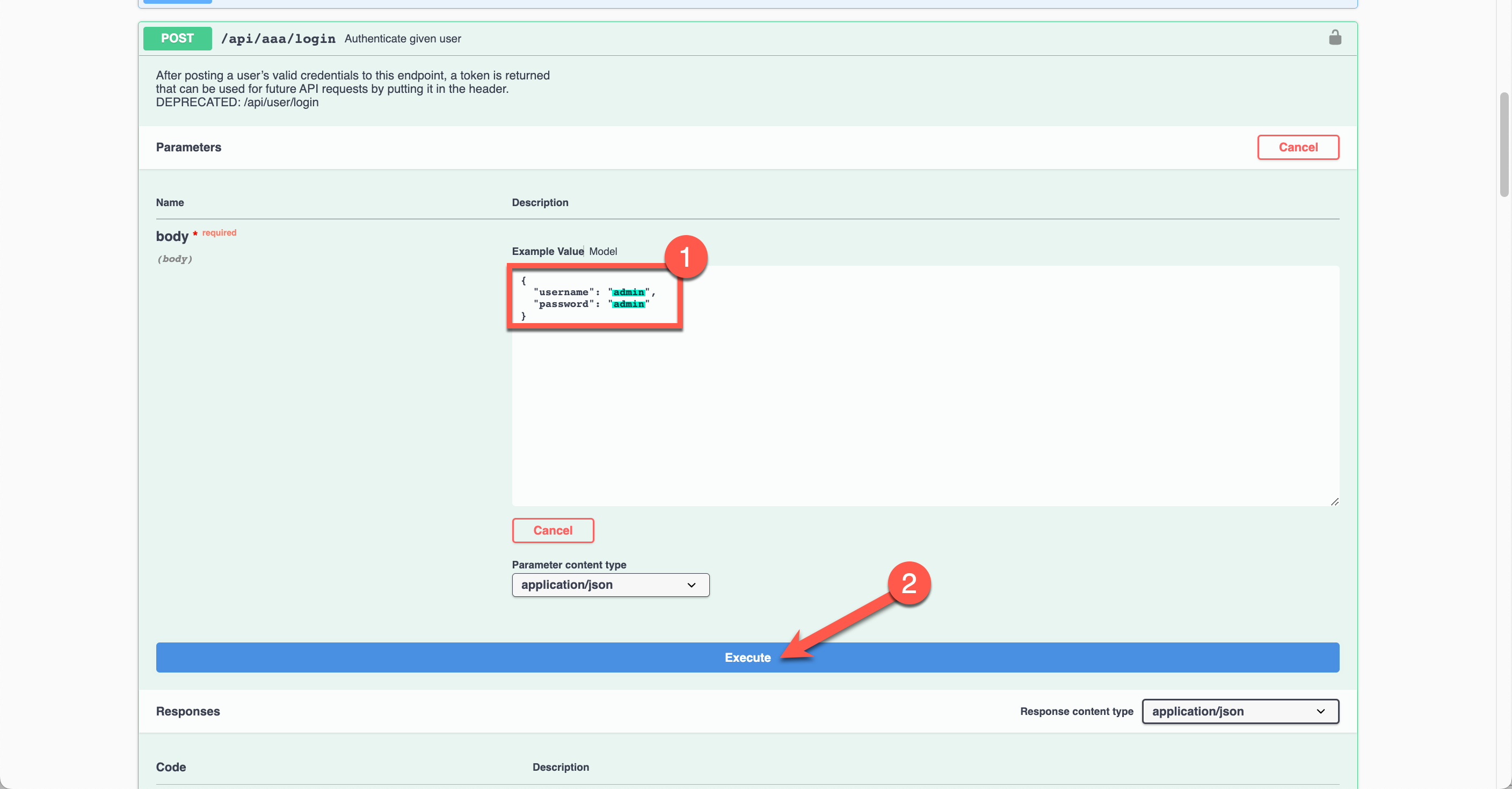Switch to the Example Value tab

[x=547, y=251]
